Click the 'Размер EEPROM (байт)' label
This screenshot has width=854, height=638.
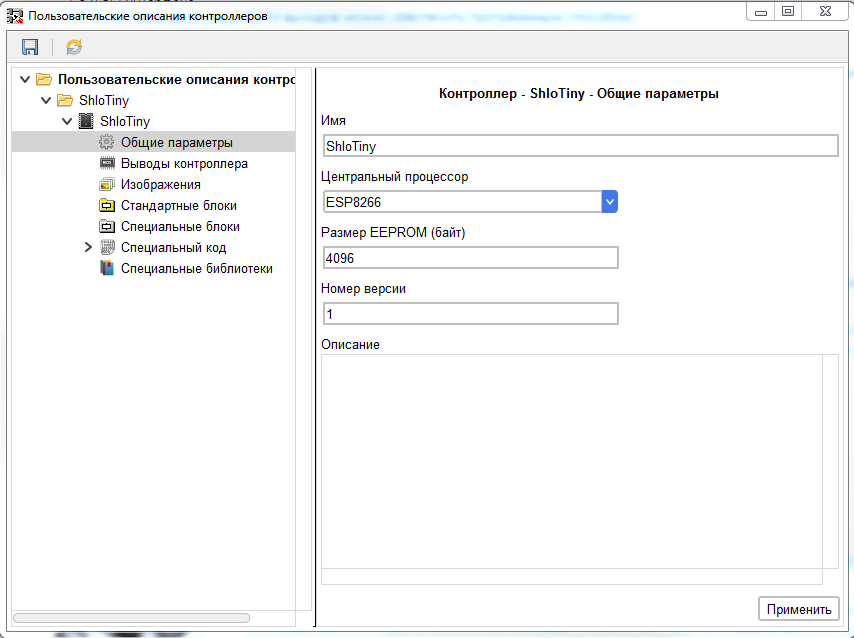393,233
